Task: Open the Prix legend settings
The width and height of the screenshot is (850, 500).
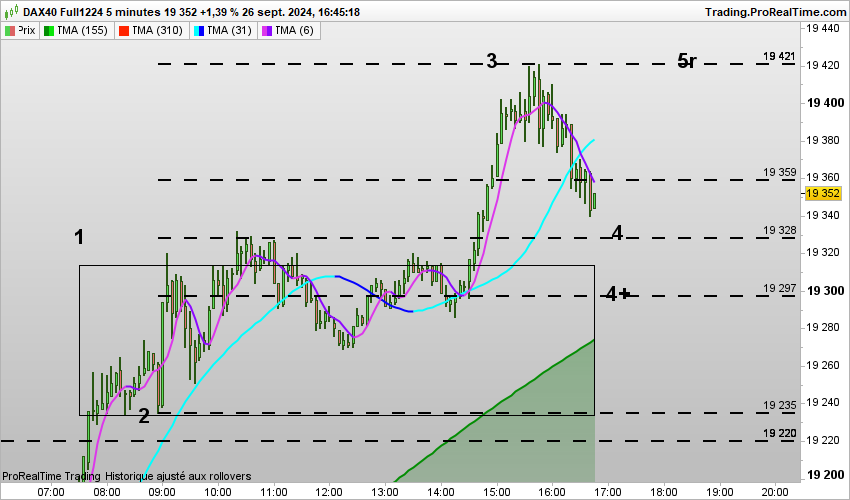Action: [x=20, y=30]
